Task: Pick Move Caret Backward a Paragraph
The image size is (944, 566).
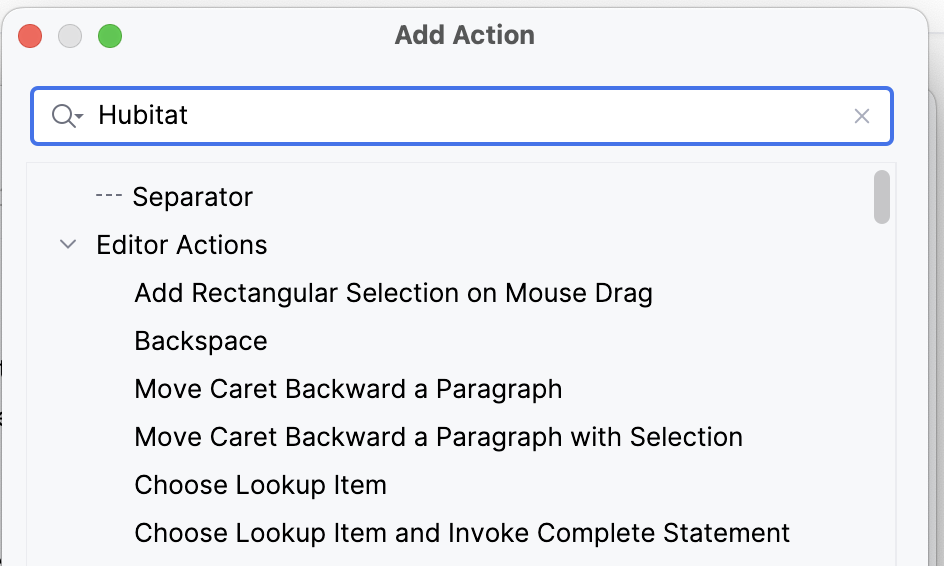Action: coord(348,390)
